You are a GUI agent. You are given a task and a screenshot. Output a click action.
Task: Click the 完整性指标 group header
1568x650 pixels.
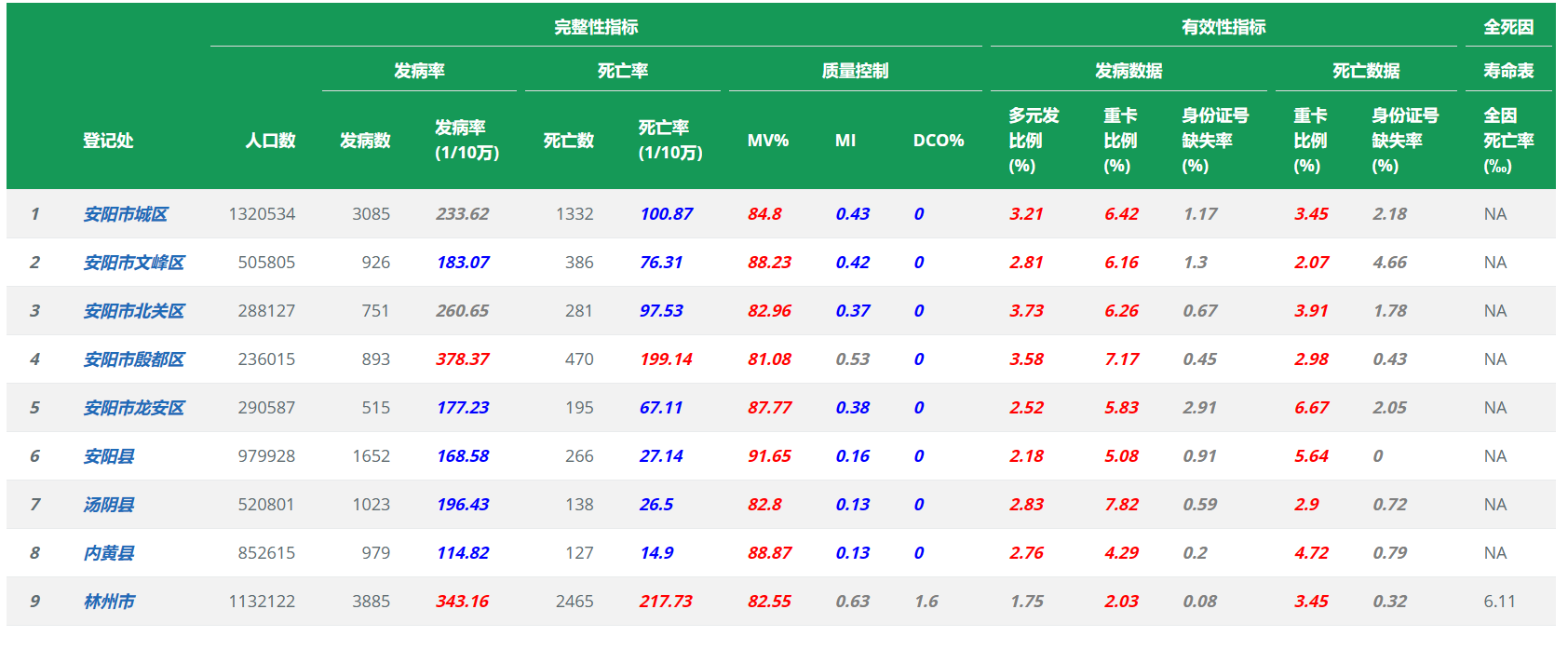pyautogui.click(x=596, y=27)
